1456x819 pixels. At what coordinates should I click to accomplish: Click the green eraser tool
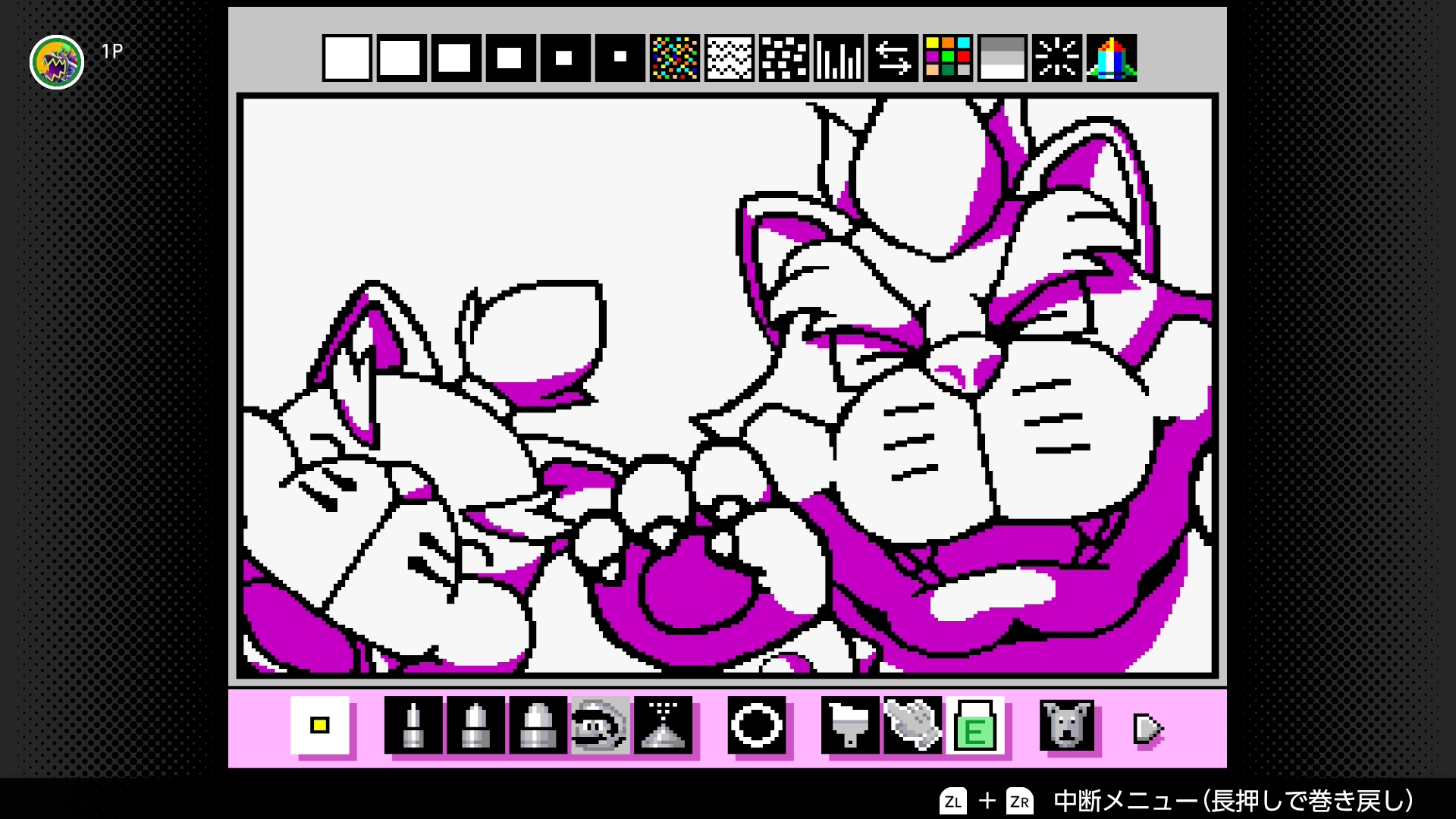(x=974, y=726)
